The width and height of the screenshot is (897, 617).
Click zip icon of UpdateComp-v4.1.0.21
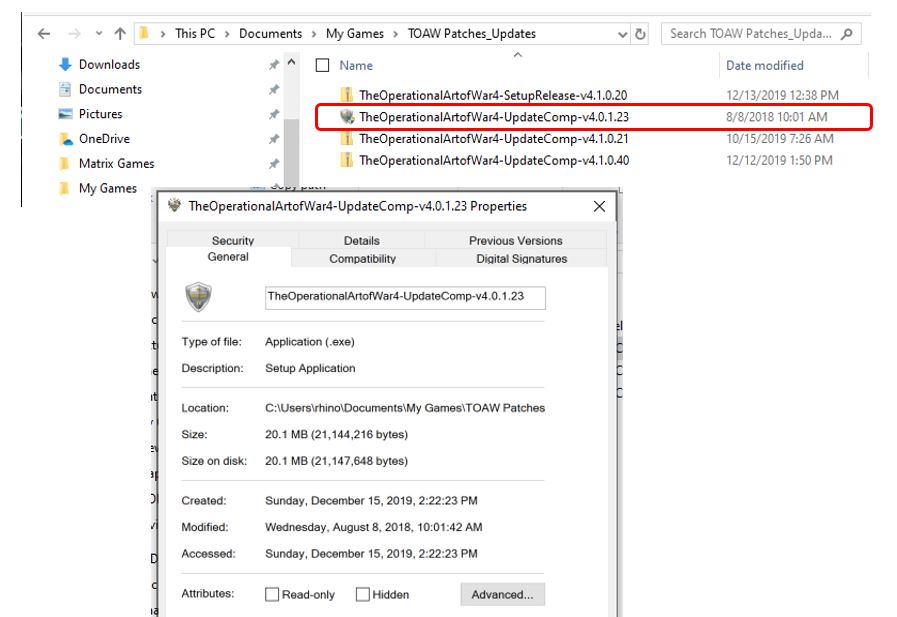coord(346,138)
